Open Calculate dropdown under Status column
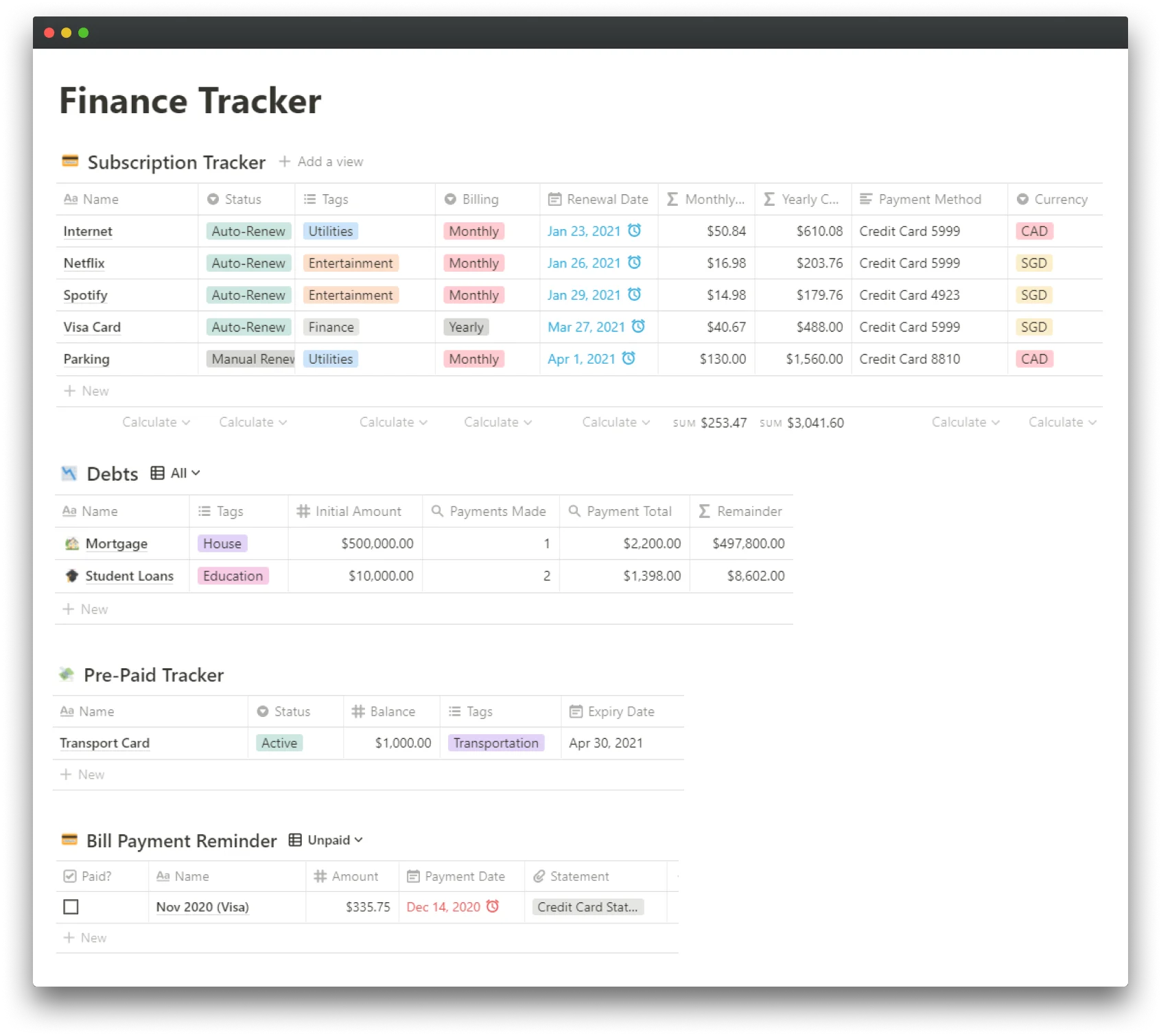 [253, 422]
